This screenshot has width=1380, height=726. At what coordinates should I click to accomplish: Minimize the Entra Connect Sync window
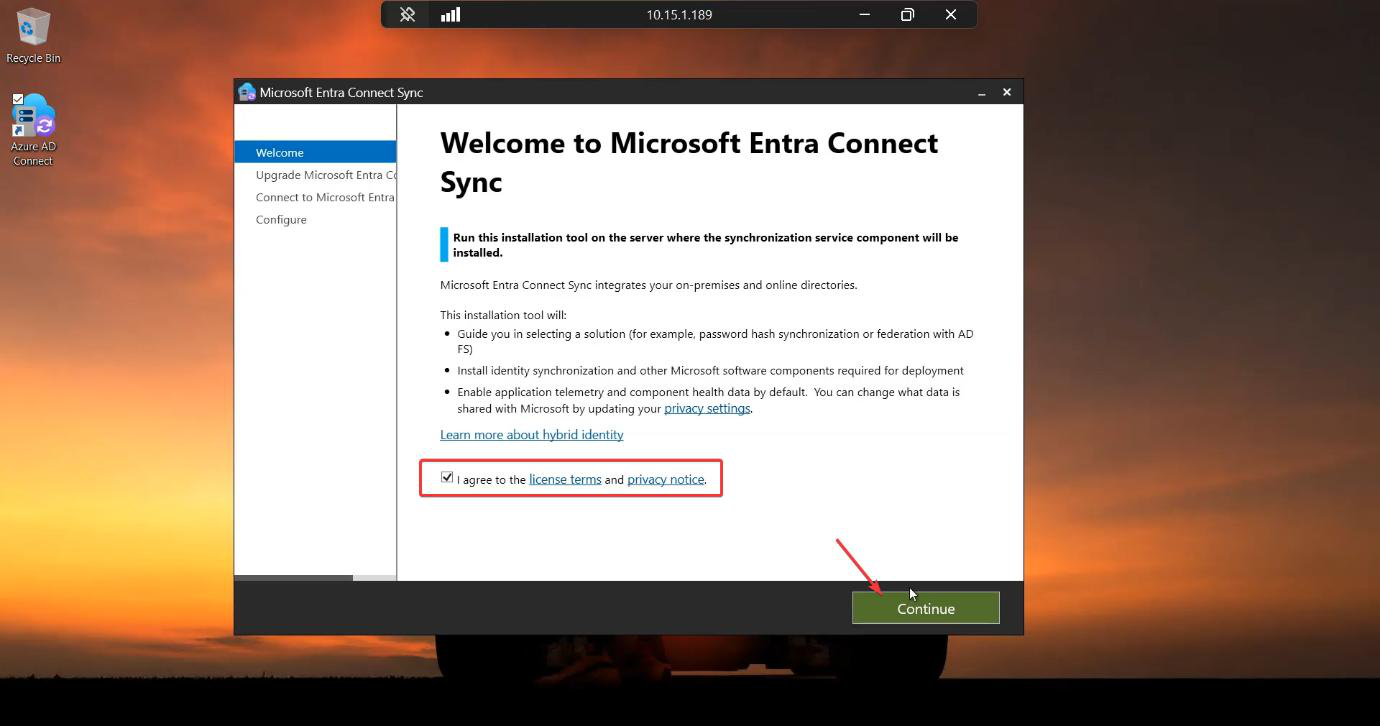coord(982,92)
